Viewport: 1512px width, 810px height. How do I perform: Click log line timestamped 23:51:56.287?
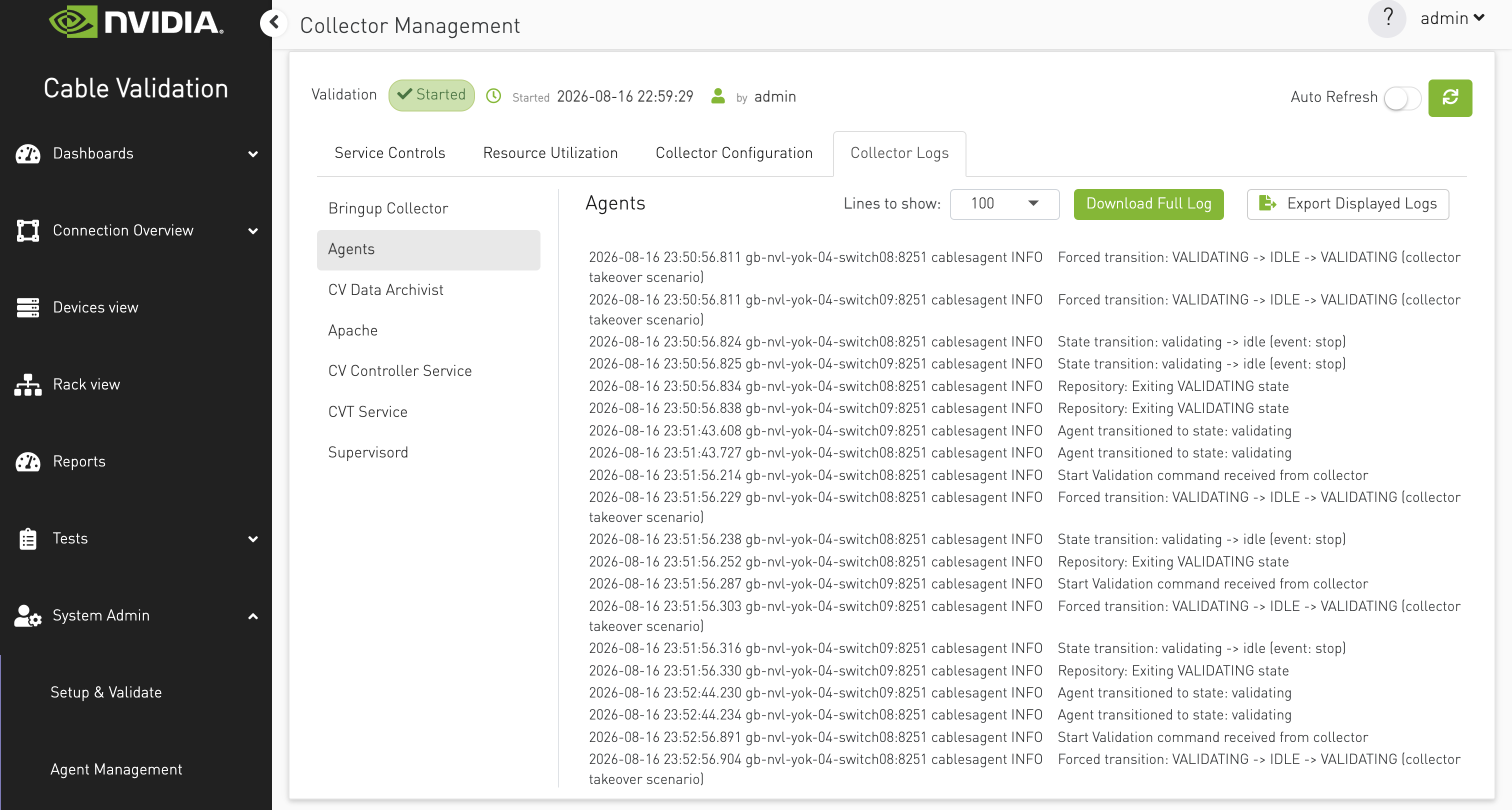(x=978, y=584)
